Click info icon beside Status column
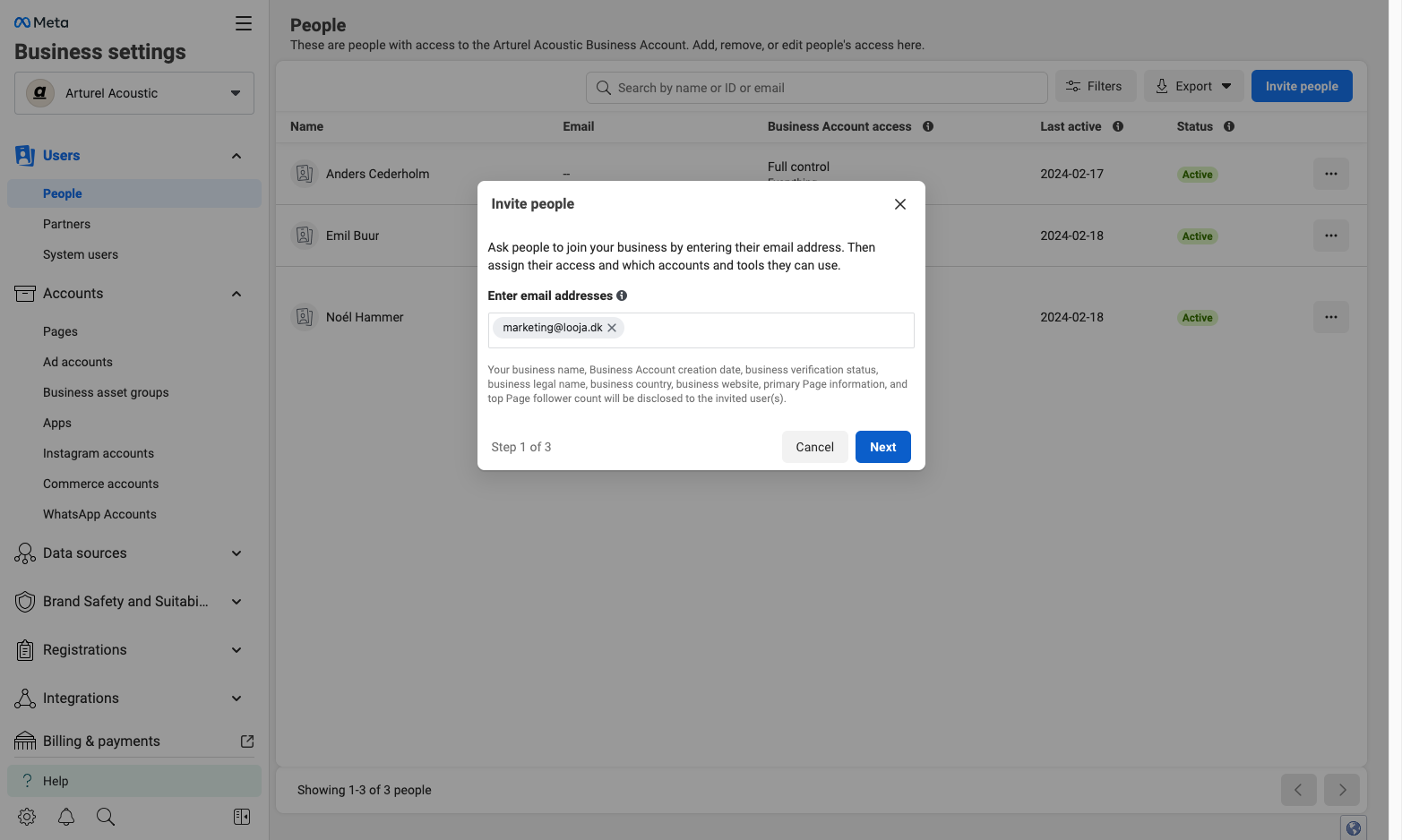Image resolution: width=1402 pixels, height=840 pixels. (x=1229, y=126)
